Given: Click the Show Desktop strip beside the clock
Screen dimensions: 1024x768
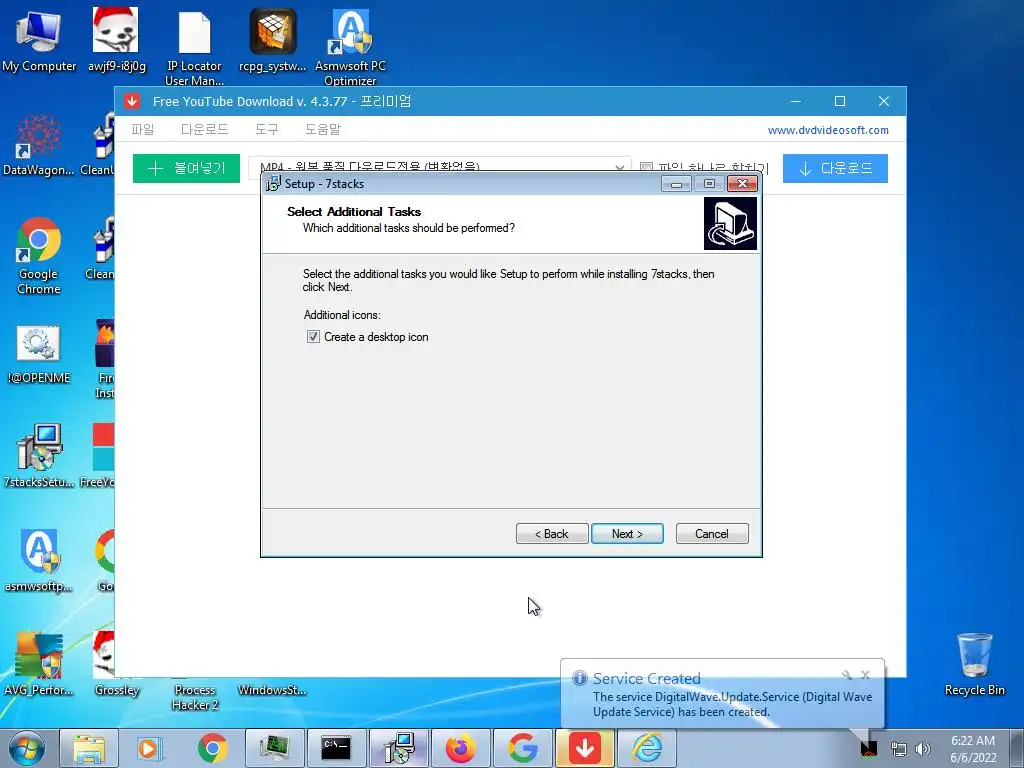Looking at the screenshot, I should [x=1019, y=748].
